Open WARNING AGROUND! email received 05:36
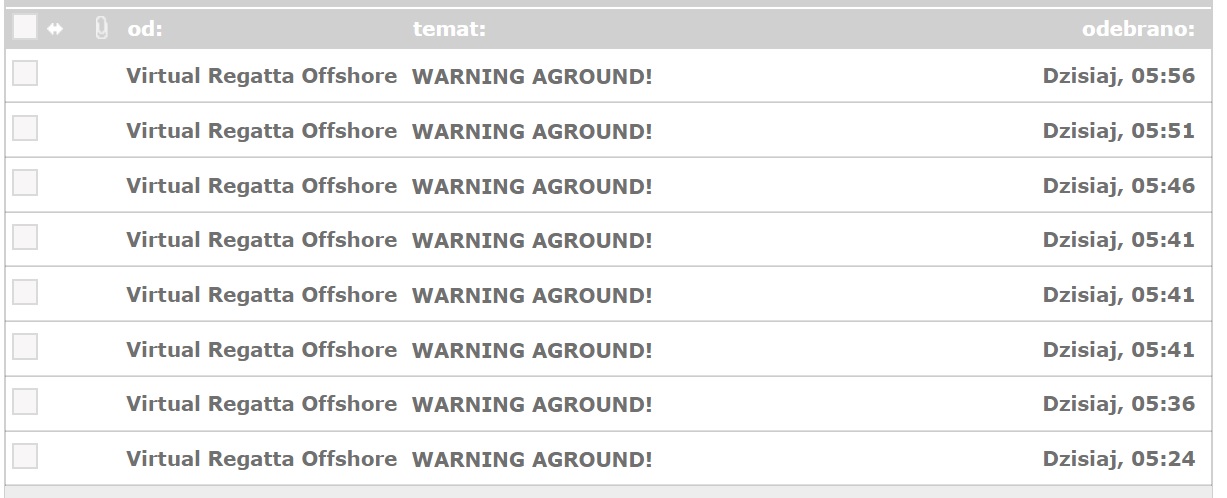 coord(532,405)
